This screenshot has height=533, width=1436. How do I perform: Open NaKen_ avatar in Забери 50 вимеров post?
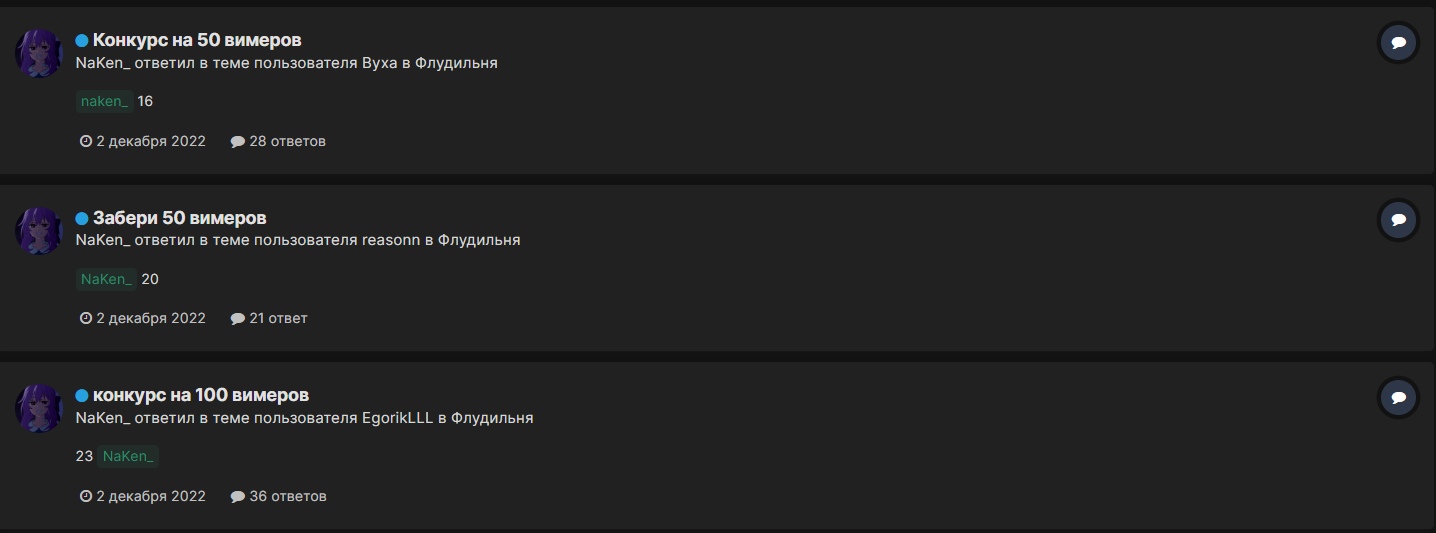(x=39, y=230)
